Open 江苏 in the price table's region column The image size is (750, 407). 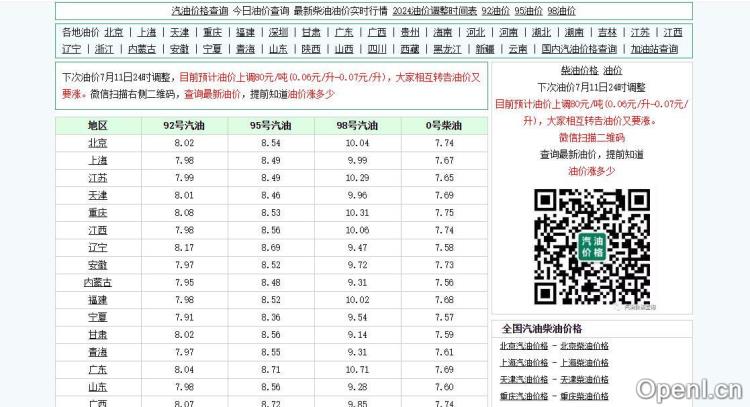pos(98,178)
